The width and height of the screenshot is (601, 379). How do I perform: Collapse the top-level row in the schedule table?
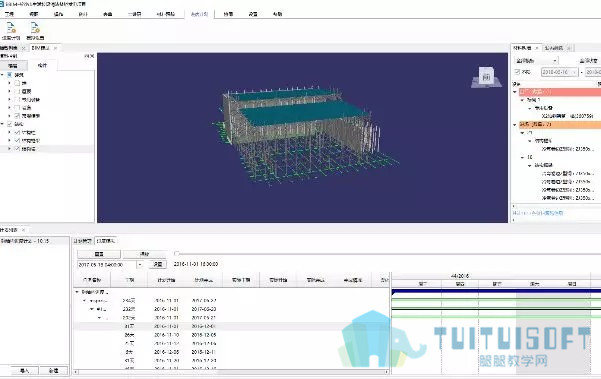77,292
